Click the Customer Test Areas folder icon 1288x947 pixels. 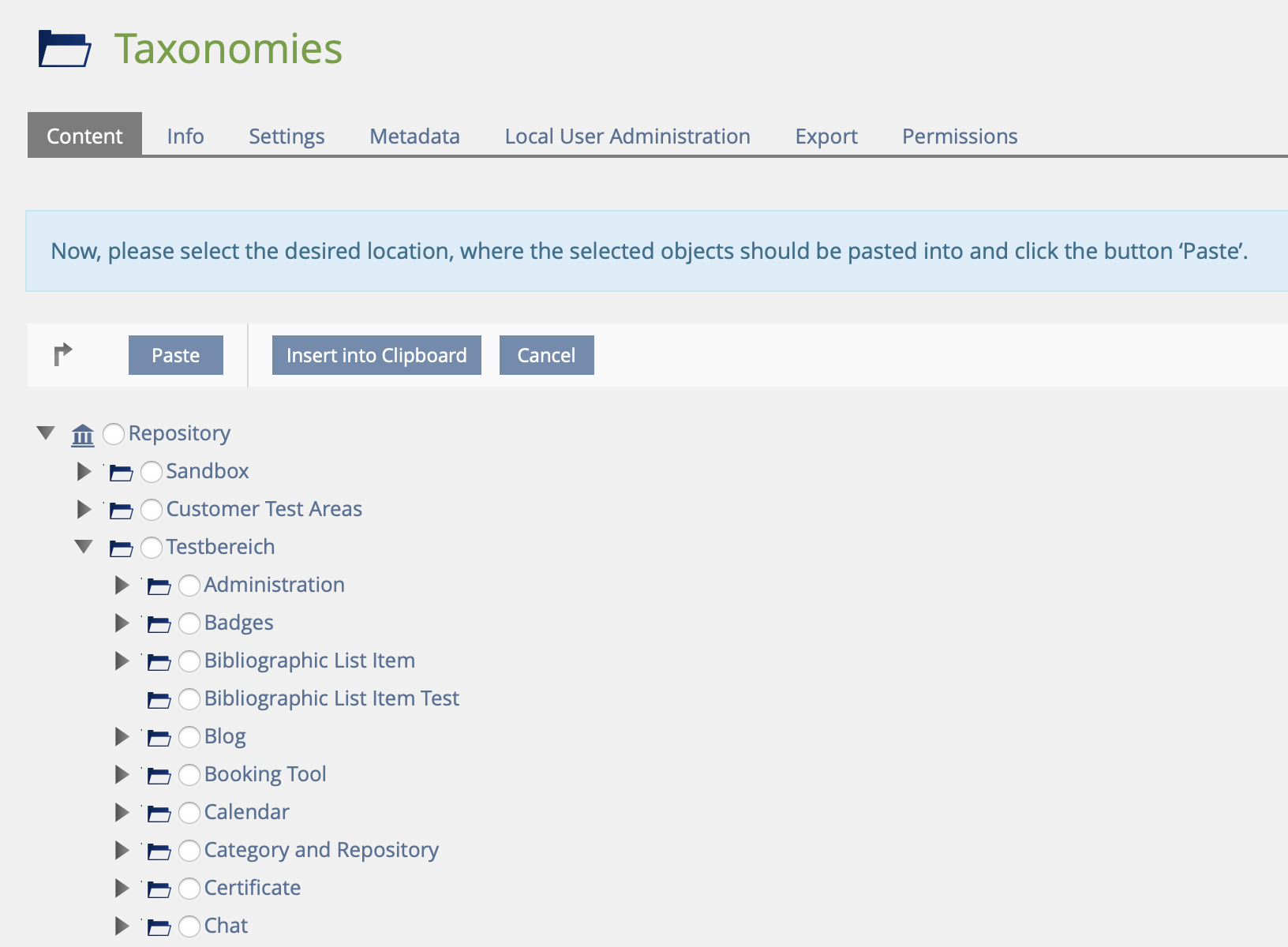click(121, 510)
